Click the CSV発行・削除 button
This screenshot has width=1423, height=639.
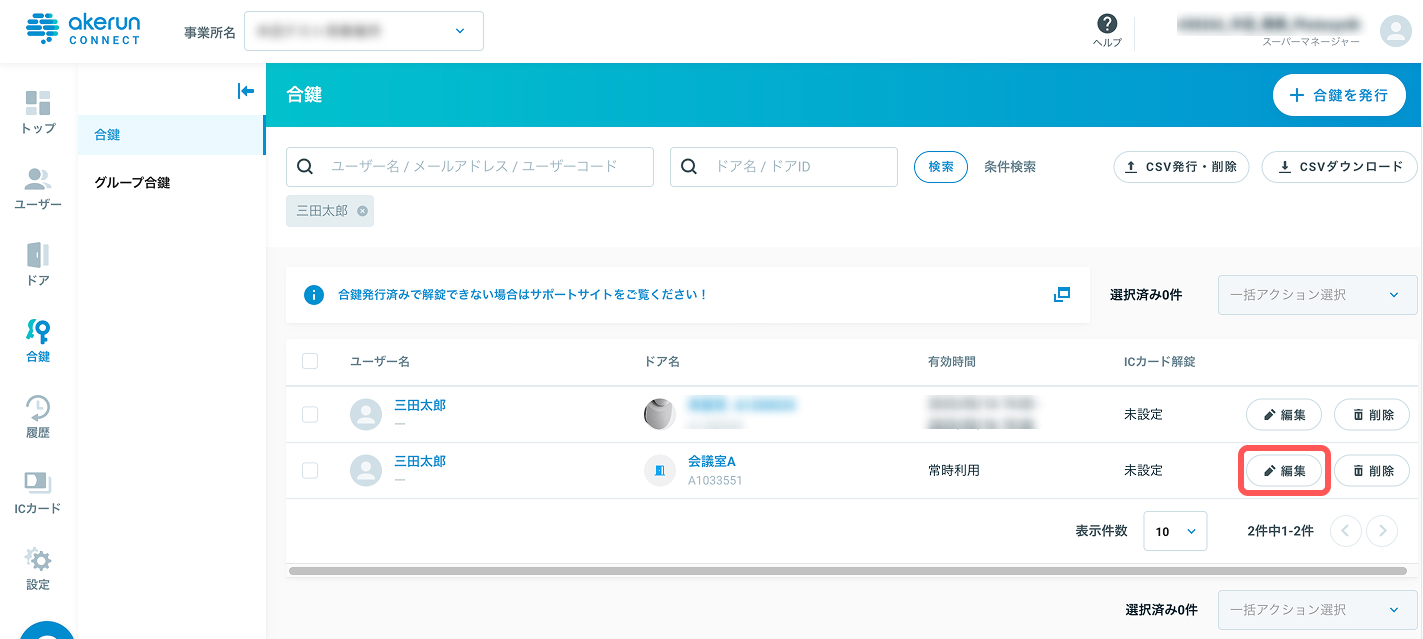(1181, 167)
